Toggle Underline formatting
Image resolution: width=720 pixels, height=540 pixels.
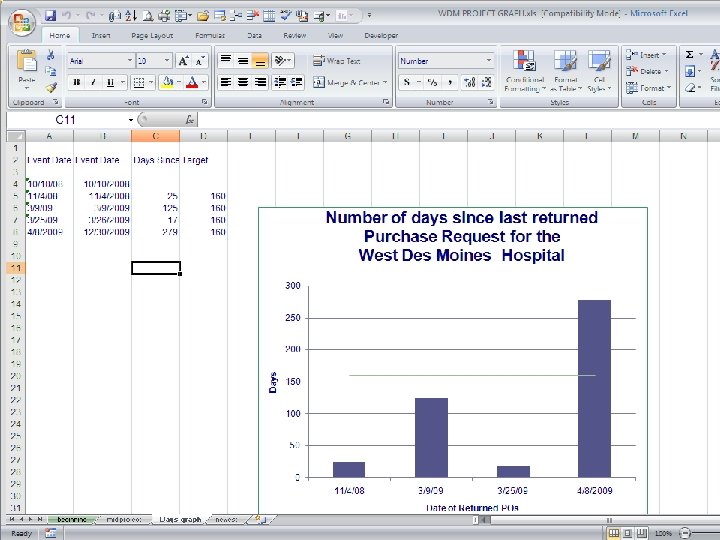(110, 82)
